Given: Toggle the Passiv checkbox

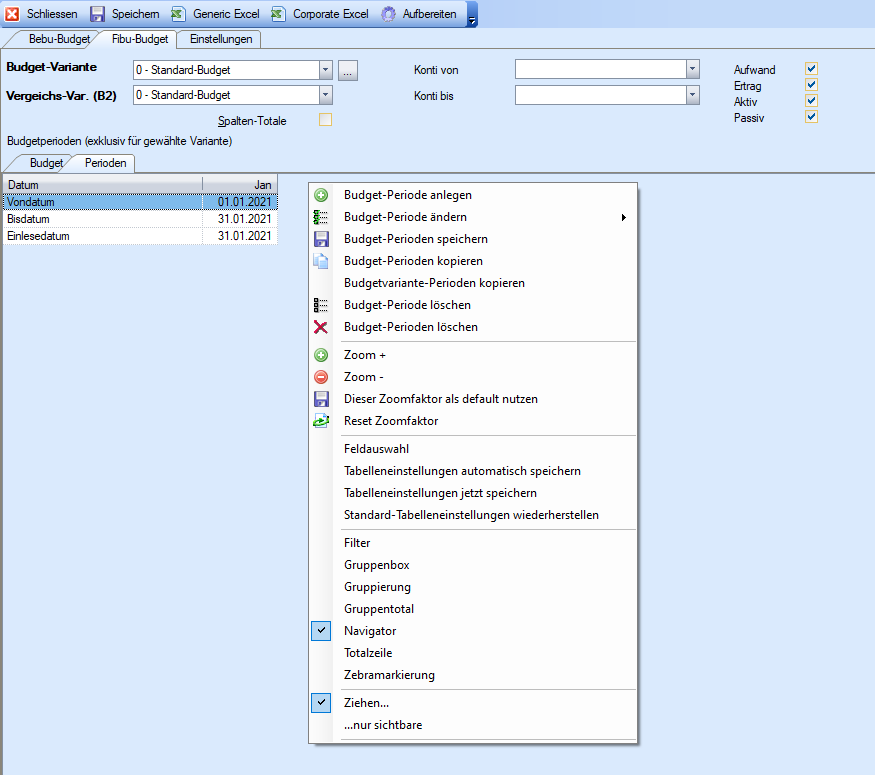Looking at the screenshot, I should pos(812,117).
